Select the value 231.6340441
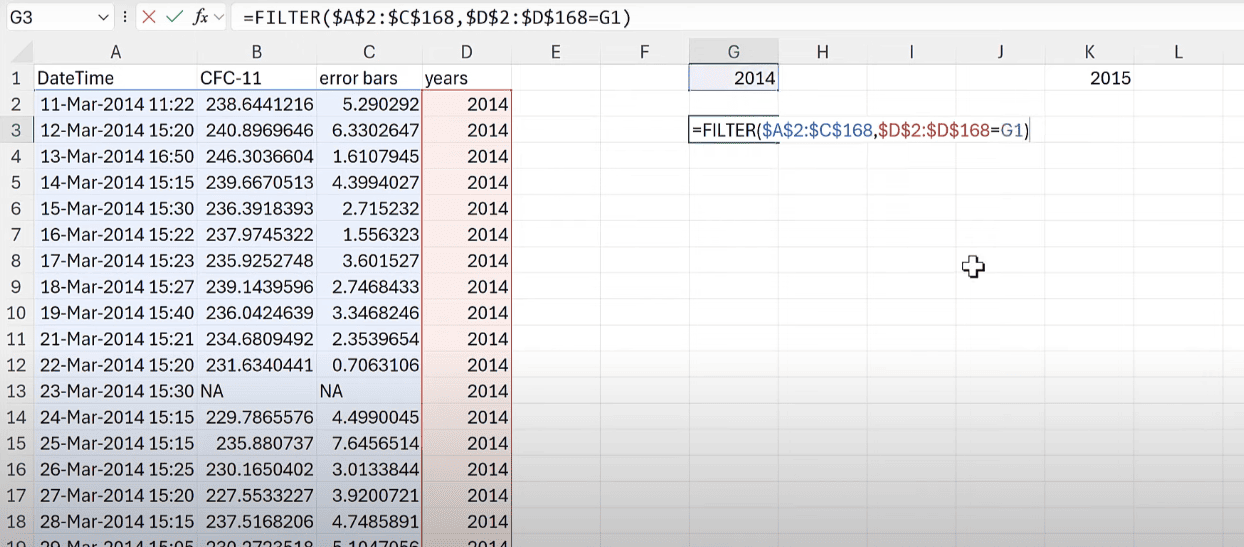The height and width of the screenshot is (547, 1244). pos(257,365)
